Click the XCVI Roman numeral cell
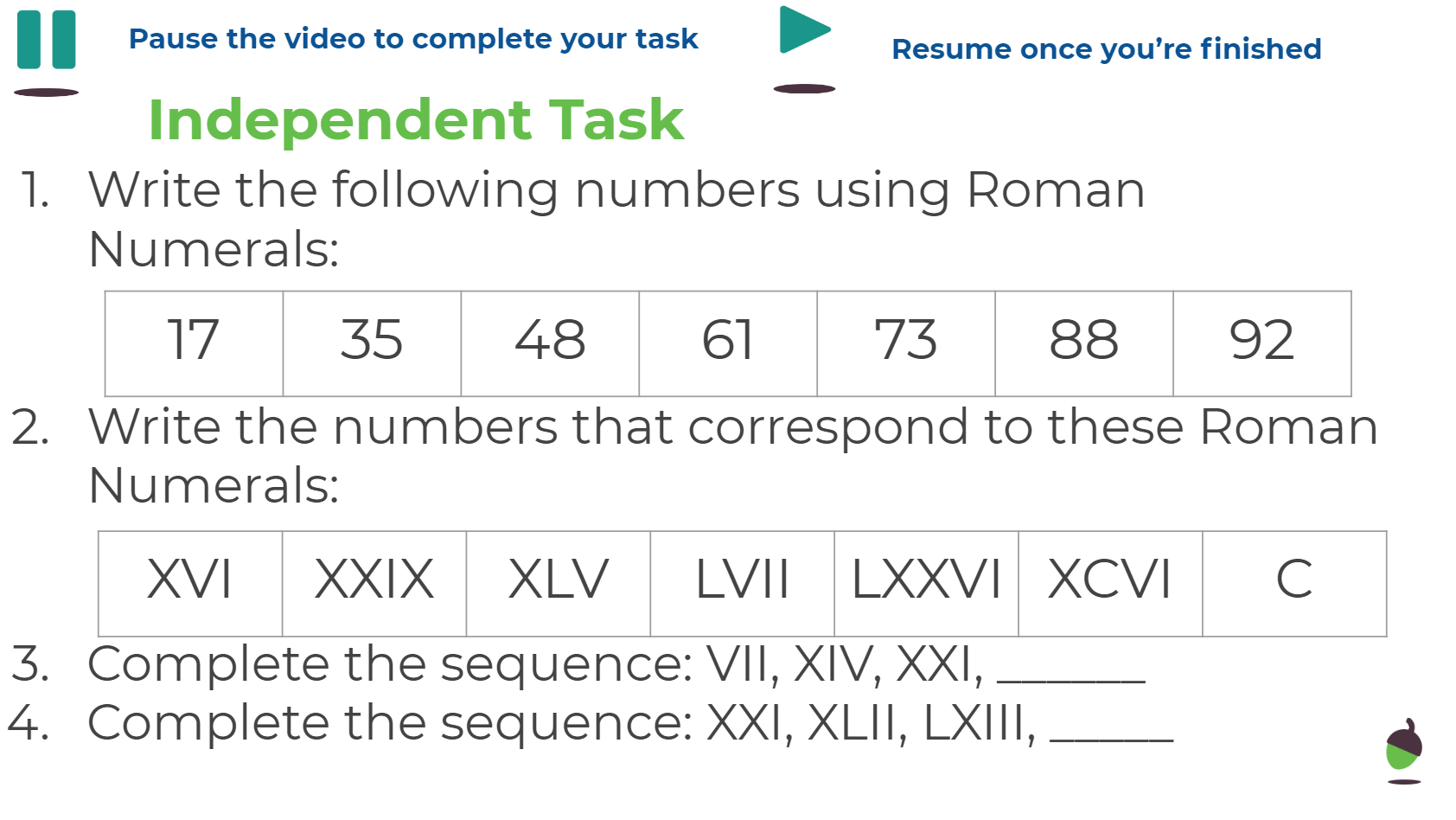Image resolution: width=1456 pixels, height=820 pixels. [x=1111, y=584]
